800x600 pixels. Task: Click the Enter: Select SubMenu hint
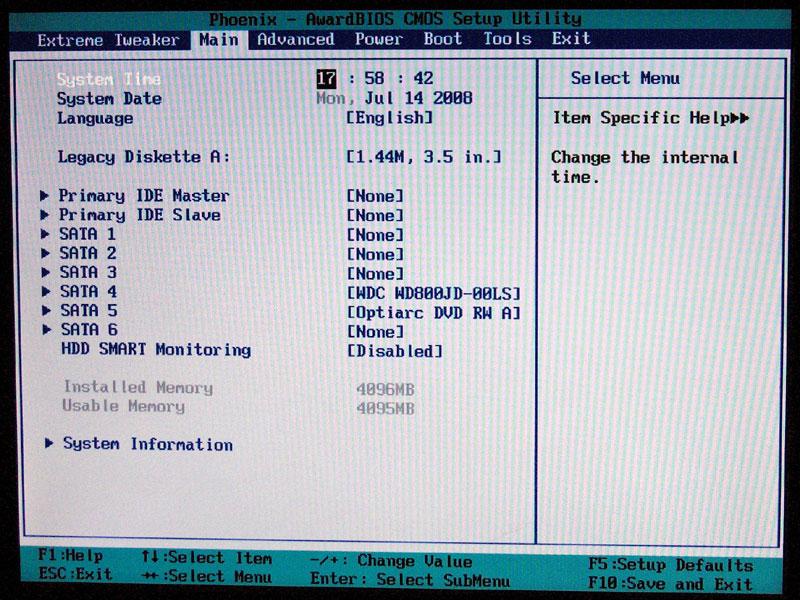coord(410,580)
